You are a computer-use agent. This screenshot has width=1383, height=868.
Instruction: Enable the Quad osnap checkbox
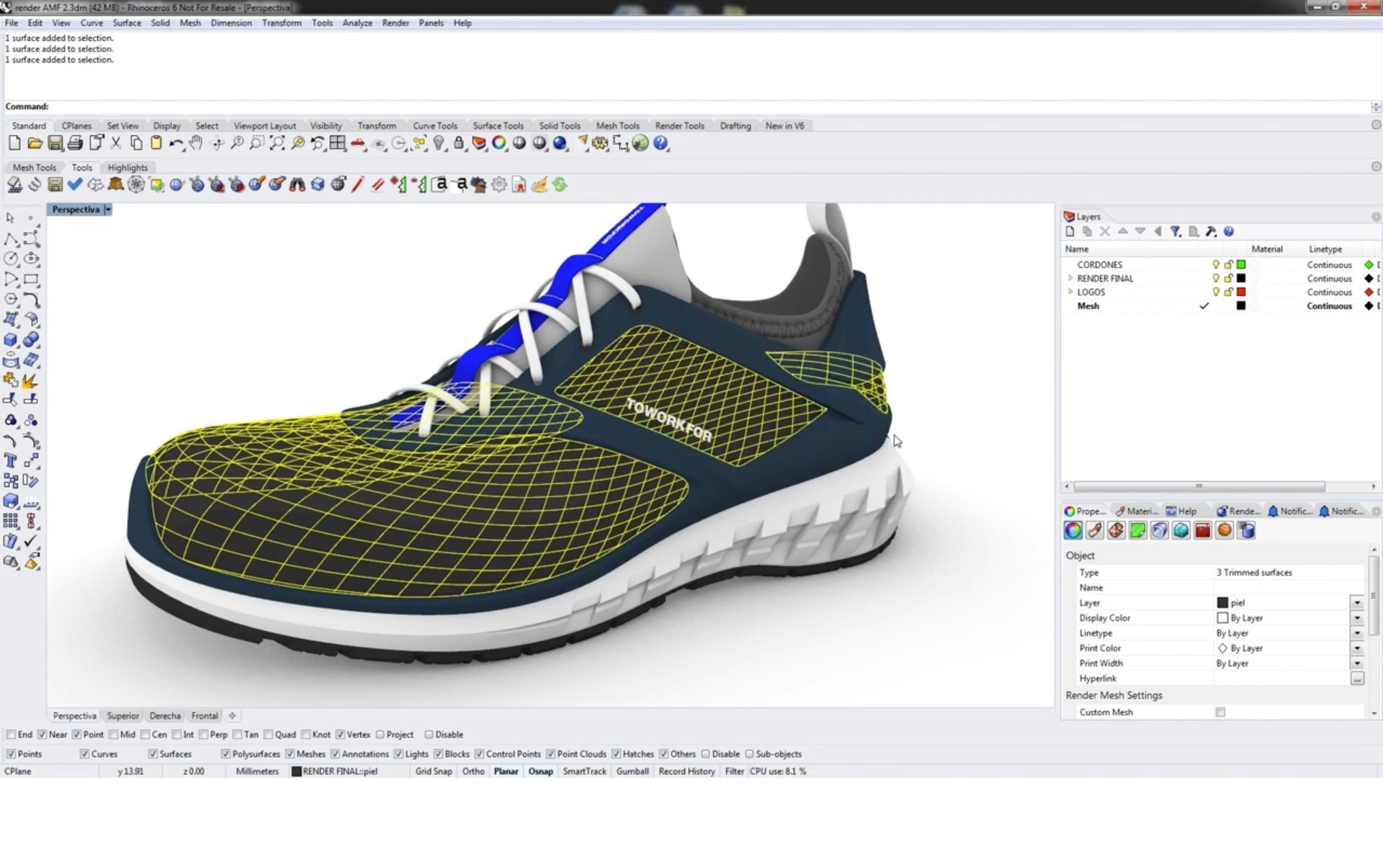269,735
